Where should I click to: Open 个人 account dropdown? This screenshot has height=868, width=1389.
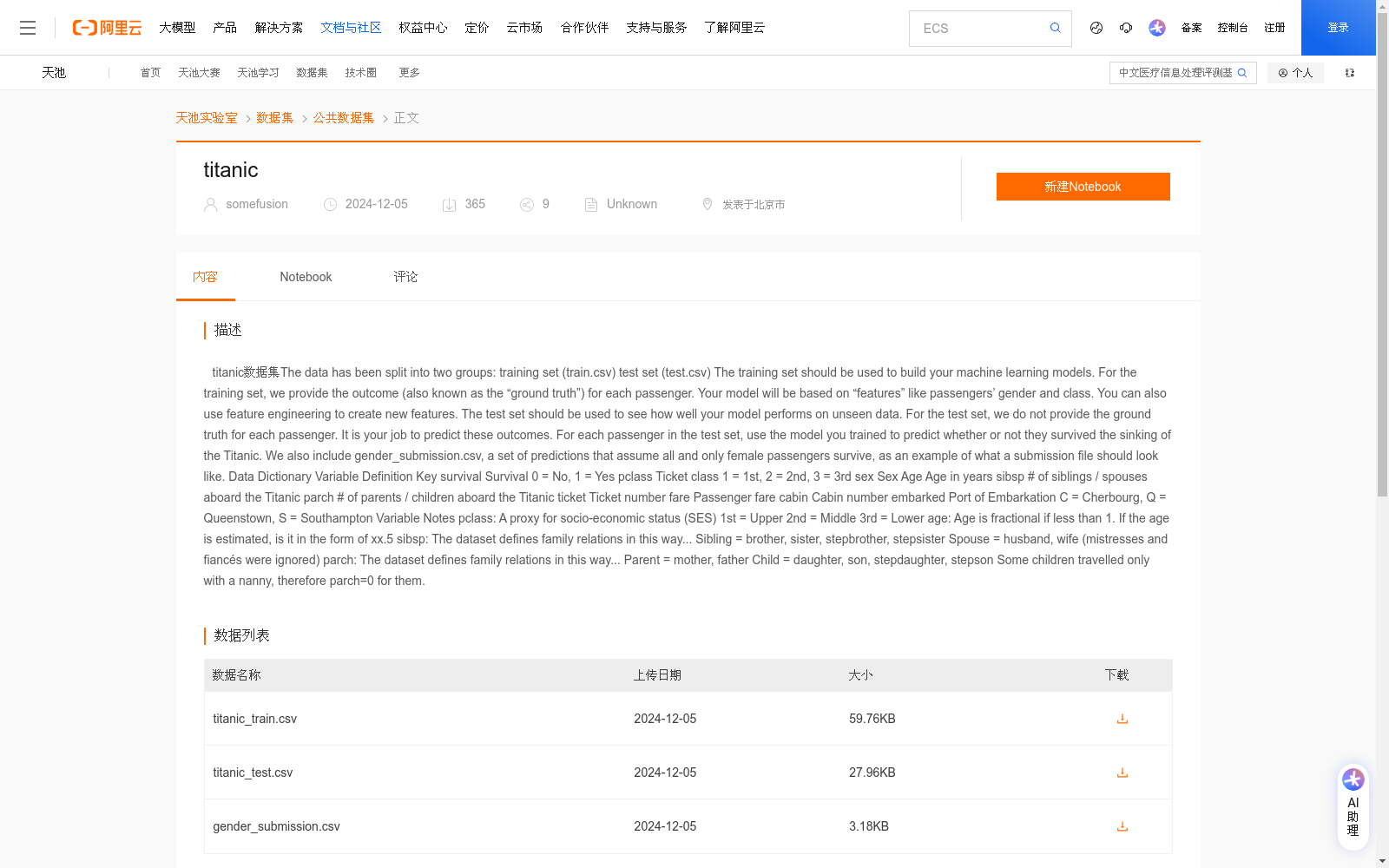coord(1295,73)
